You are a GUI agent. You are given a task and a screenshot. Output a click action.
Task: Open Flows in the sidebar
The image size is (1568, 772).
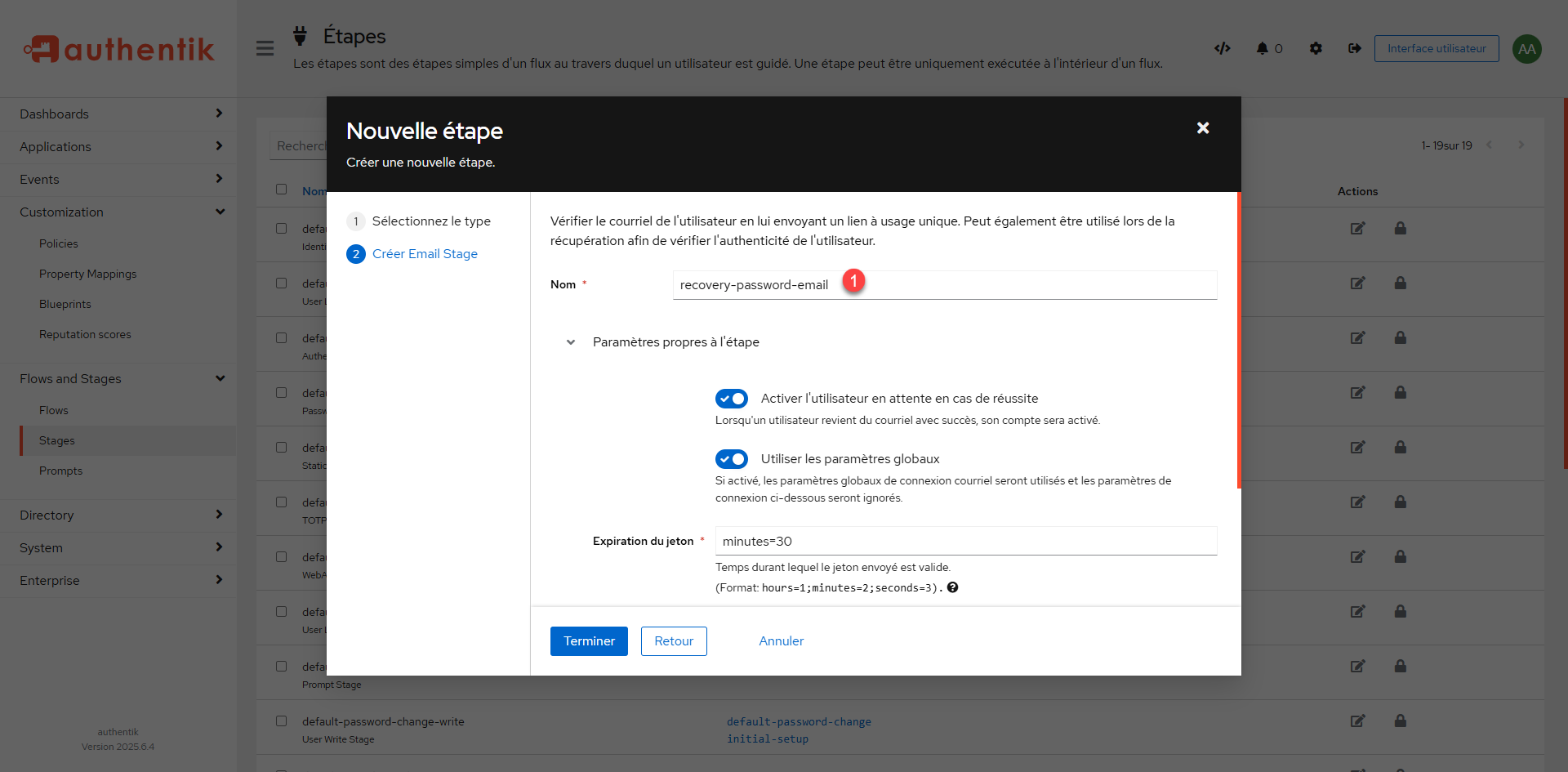tap(54, 410)
